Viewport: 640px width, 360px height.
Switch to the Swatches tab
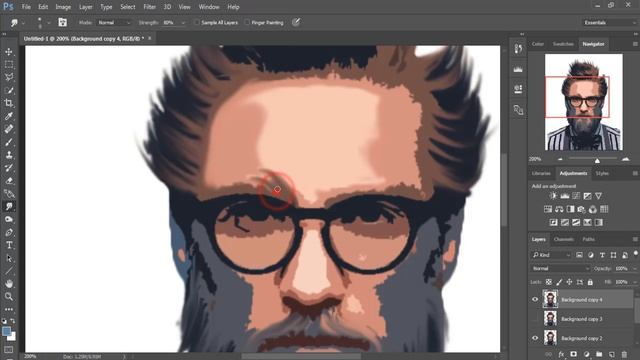pos(563,44)
